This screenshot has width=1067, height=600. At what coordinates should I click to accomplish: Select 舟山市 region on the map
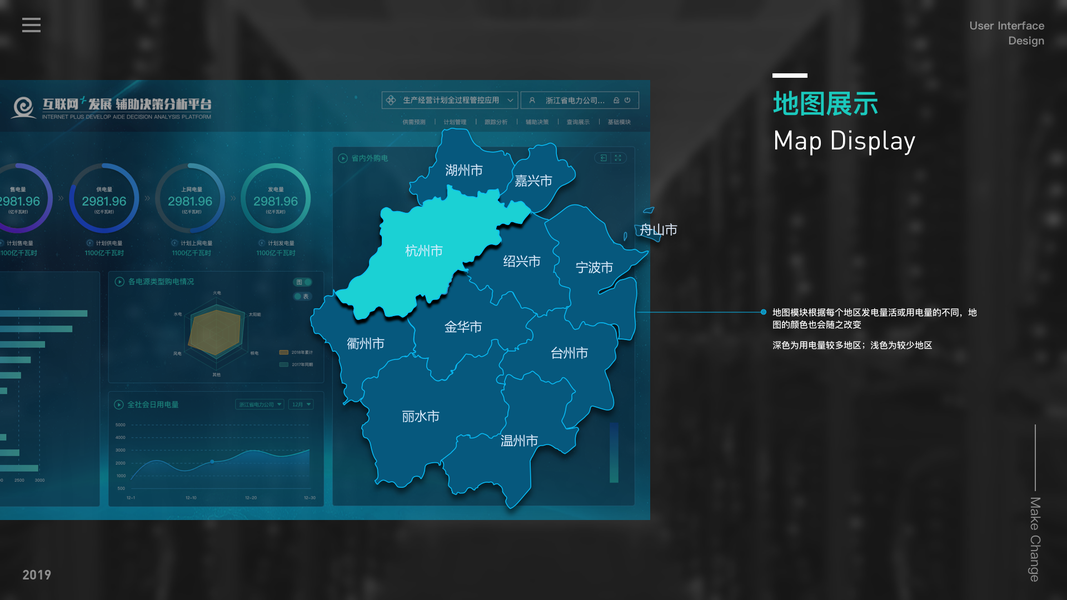658,230
